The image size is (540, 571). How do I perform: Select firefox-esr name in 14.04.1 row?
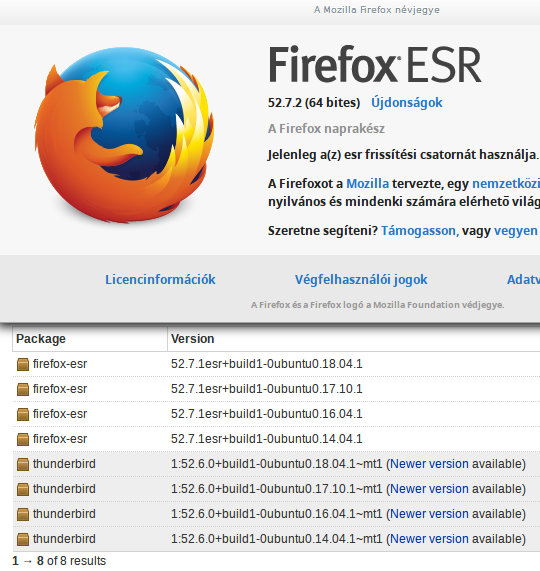[x=60, y=439]
